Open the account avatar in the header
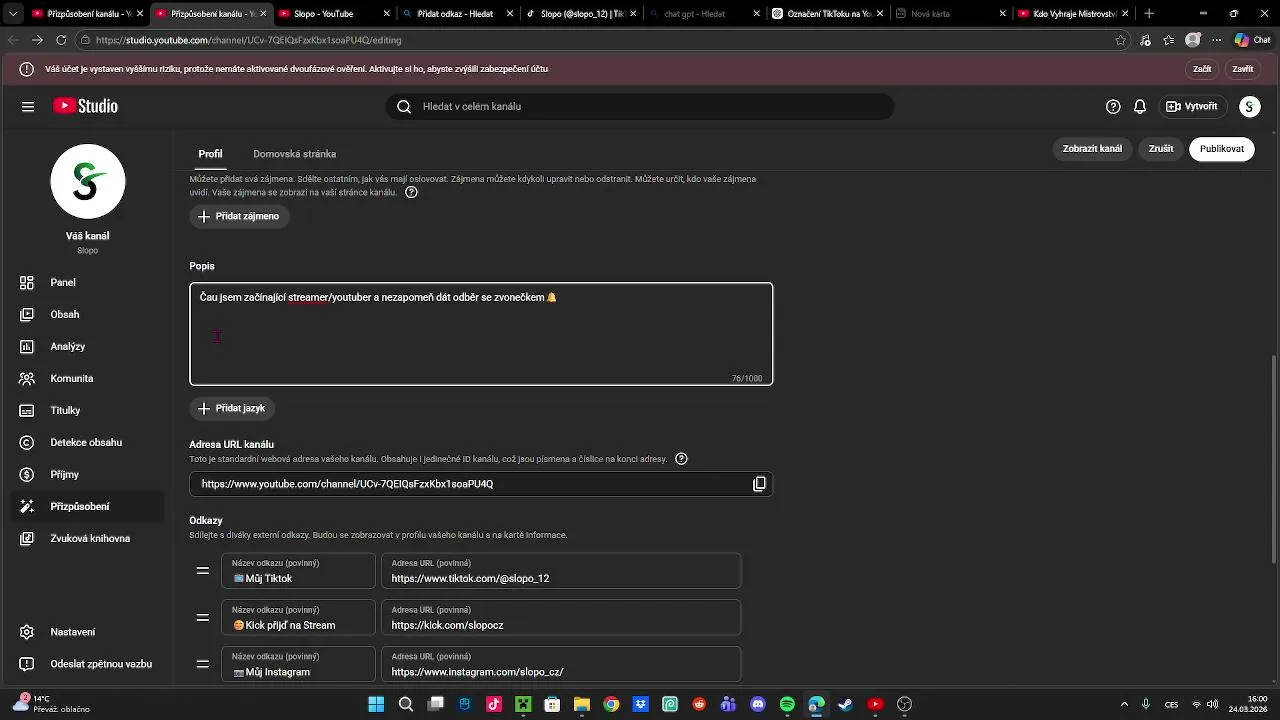 1249,107
